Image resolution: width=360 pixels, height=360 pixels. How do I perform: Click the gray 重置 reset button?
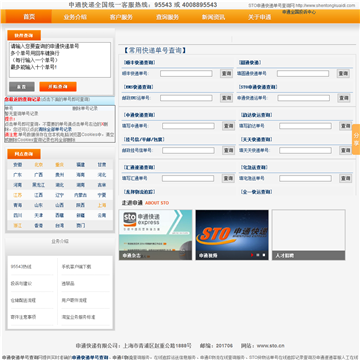22,87
